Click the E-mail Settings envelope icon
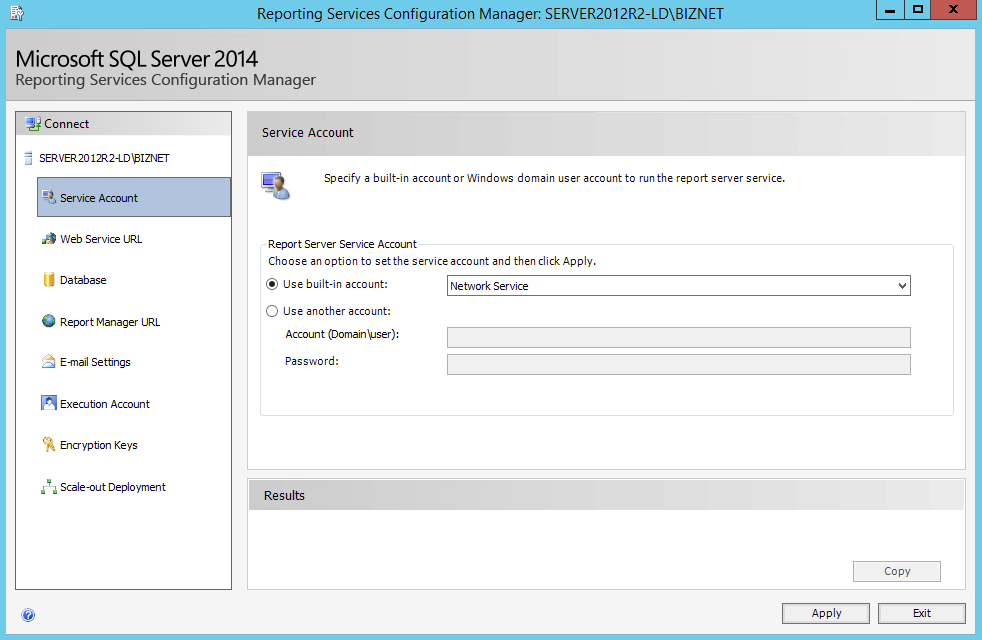 [49, 362]
